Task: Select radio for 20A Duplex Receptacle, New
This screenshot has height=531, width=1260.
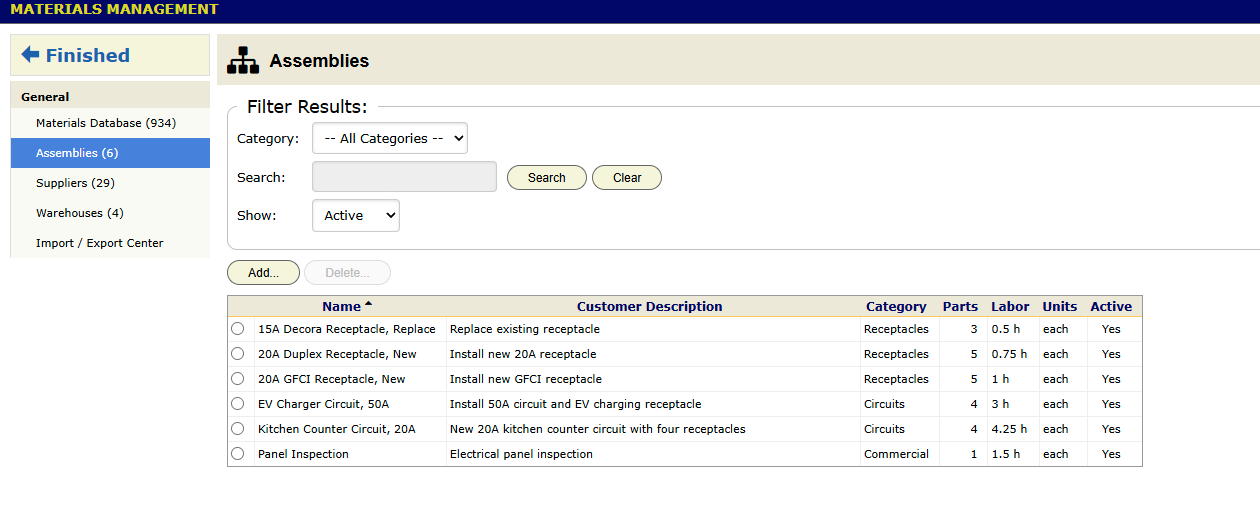Action: pos(237,354)
